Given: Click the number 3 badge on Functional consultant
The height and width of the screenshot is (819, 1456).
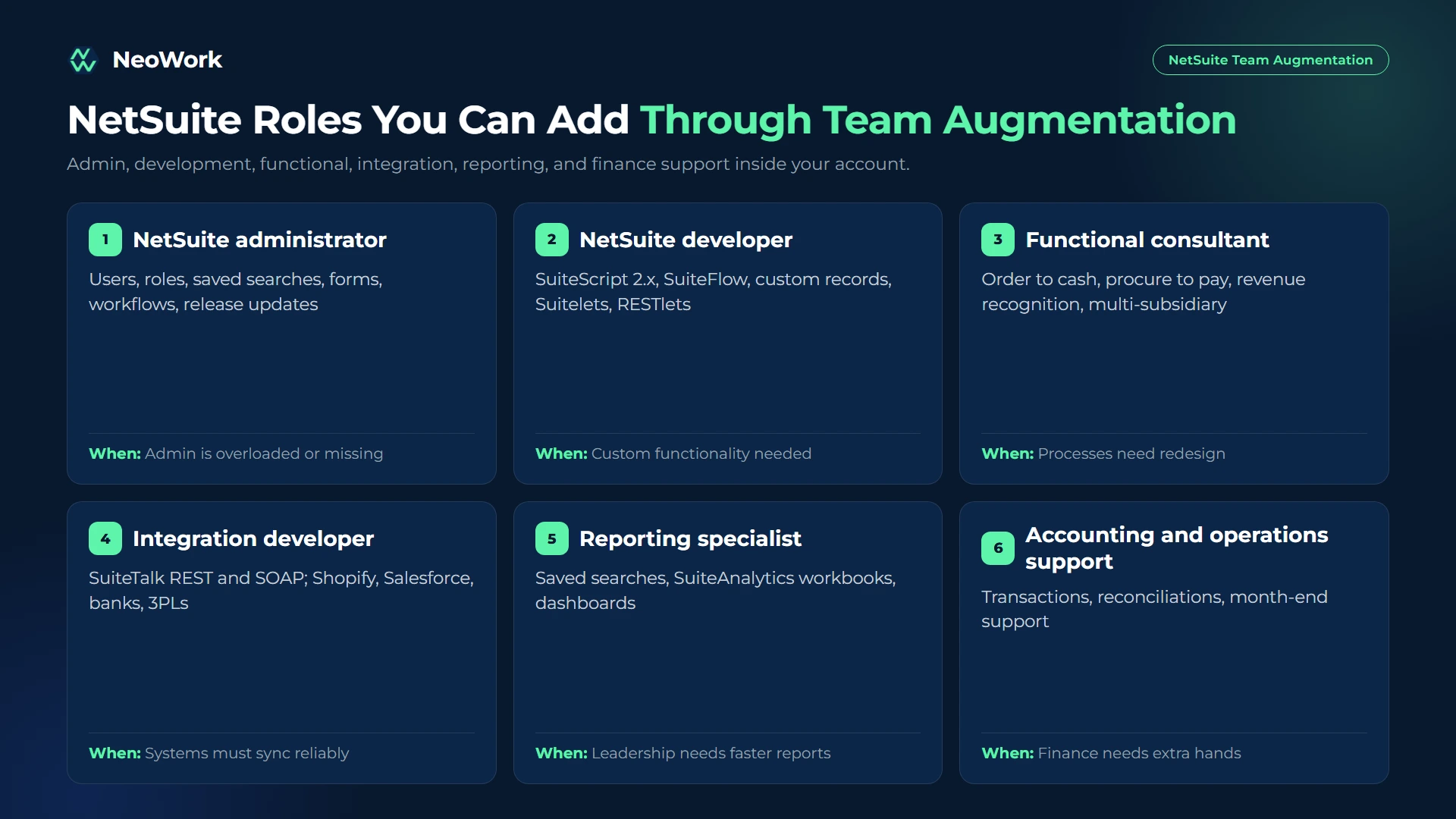Looking at the screenshot, I should pyautogui.click(x=998, y=240).
